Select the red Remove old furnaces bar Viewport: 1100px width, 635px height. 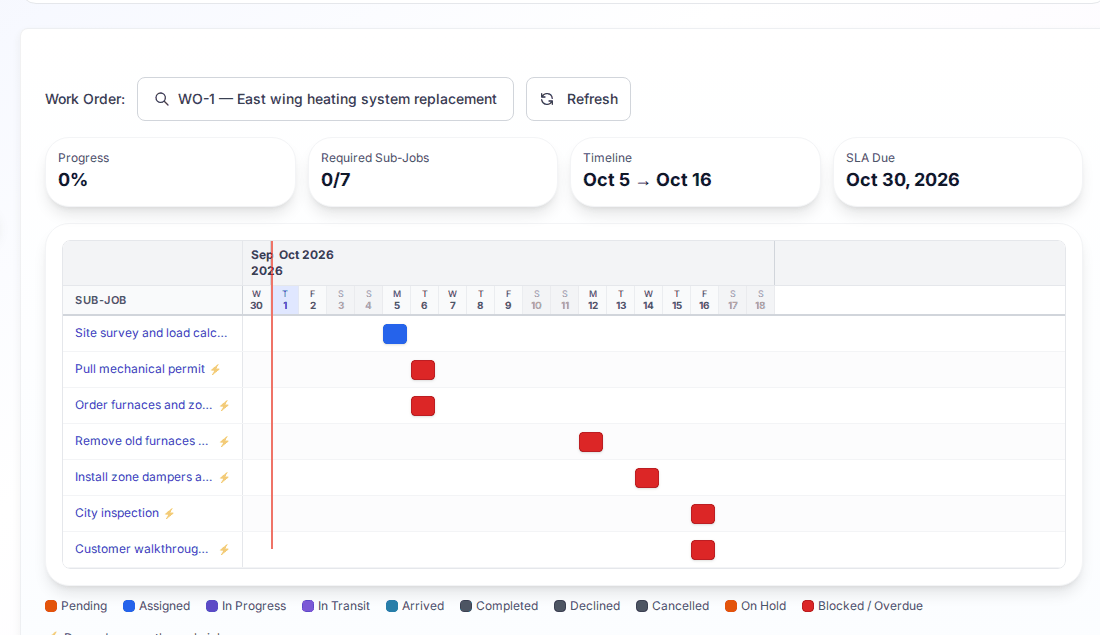[x=591, y=442]
